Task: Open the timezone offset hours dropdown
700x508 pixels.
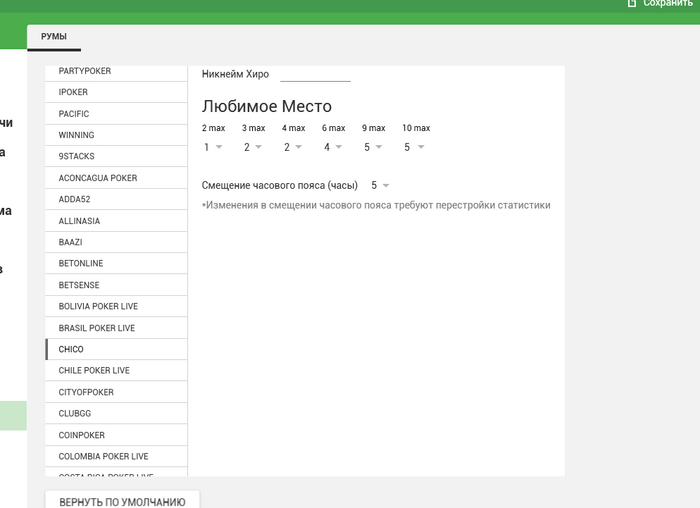Action: pyautogui.click(x=380, y=185)
